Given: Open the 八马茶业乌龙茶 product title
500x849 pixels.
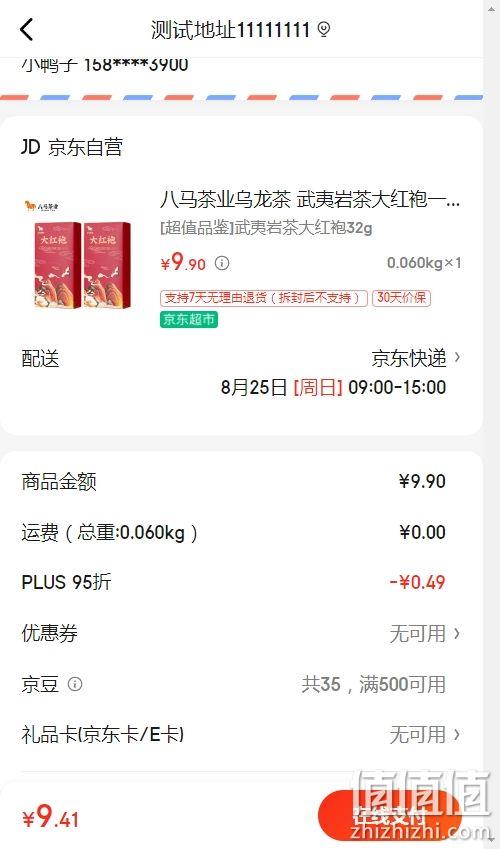Looking at the screenshot, I should coord(310,200).
